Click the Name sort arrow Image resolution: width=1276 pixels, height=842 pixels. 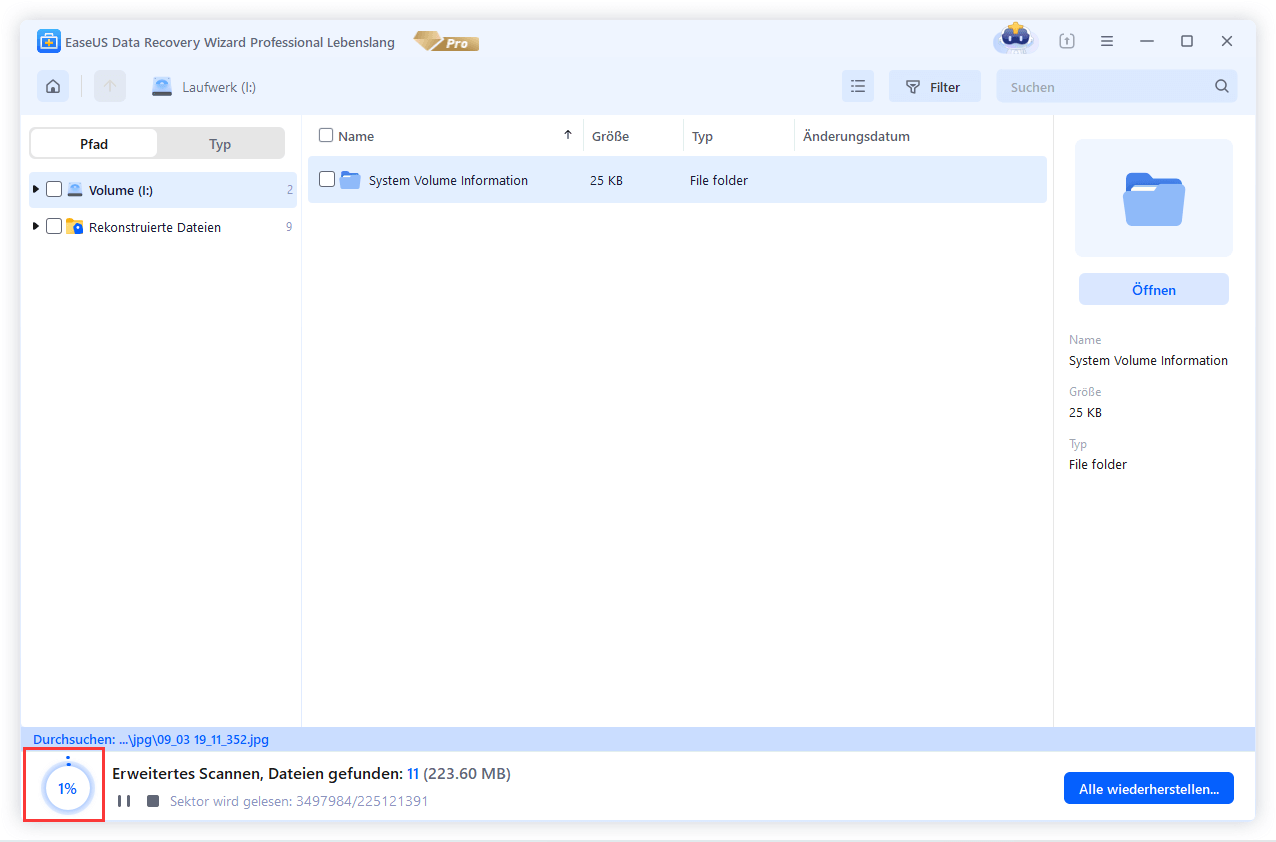[x=568, y=135]
